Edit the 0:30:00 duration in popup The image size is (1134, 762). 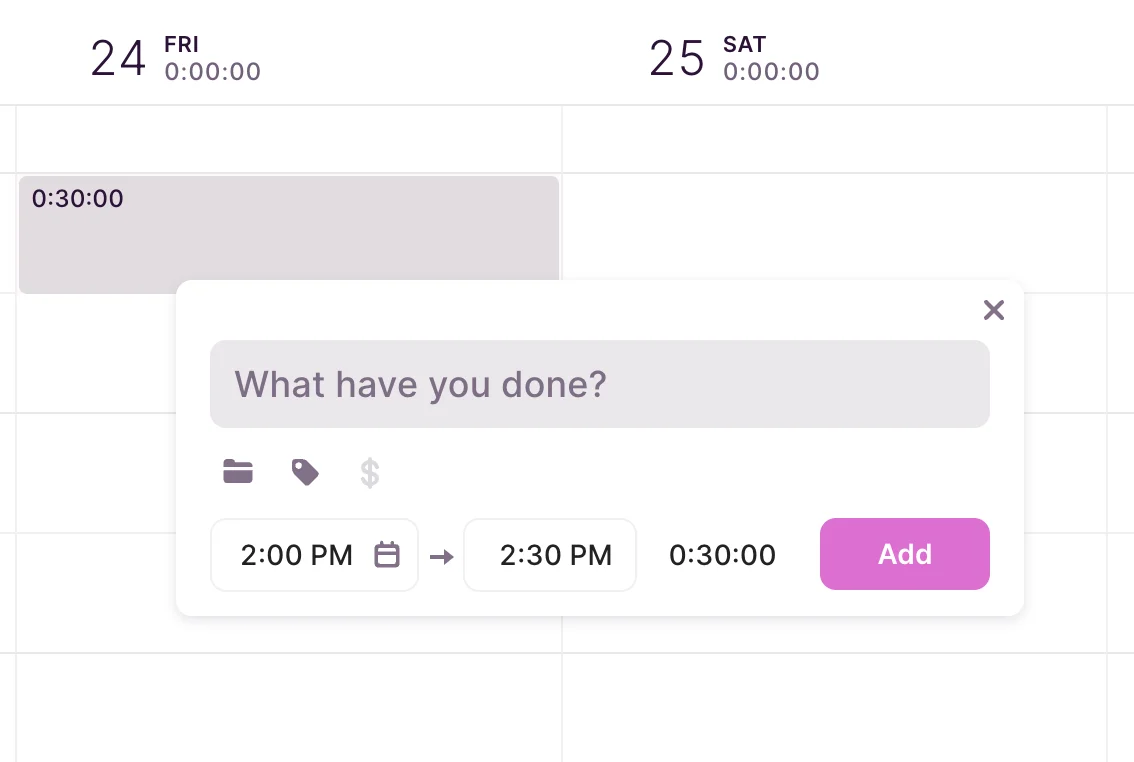pos(722,555)
